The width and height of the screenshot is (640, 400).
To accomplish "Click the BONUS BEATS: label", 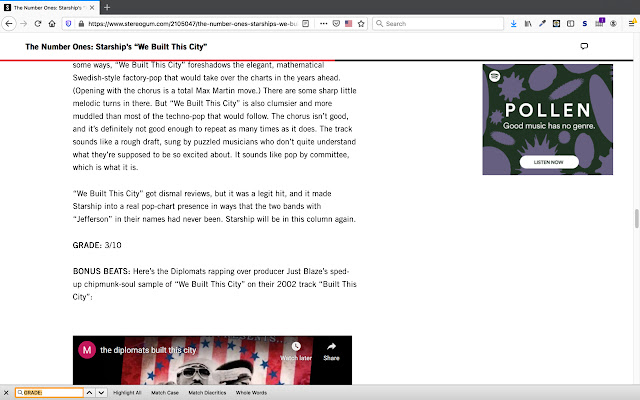I will pyautogui.click(x=101, y=271).
